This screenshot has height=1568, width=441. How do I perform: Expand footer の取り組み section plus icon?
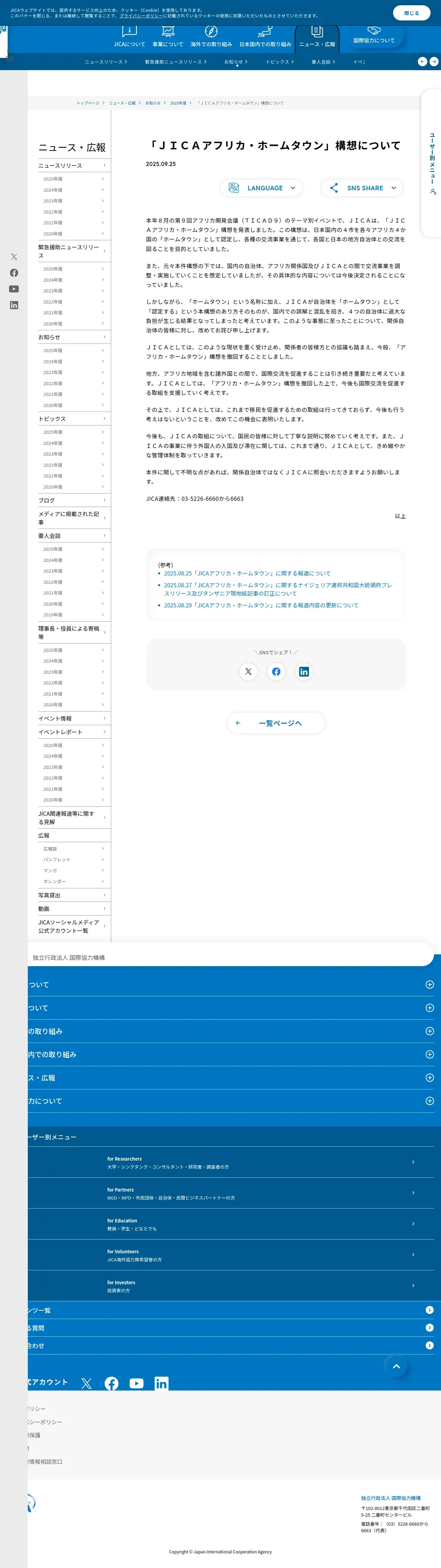click(x=430, y=1031)
